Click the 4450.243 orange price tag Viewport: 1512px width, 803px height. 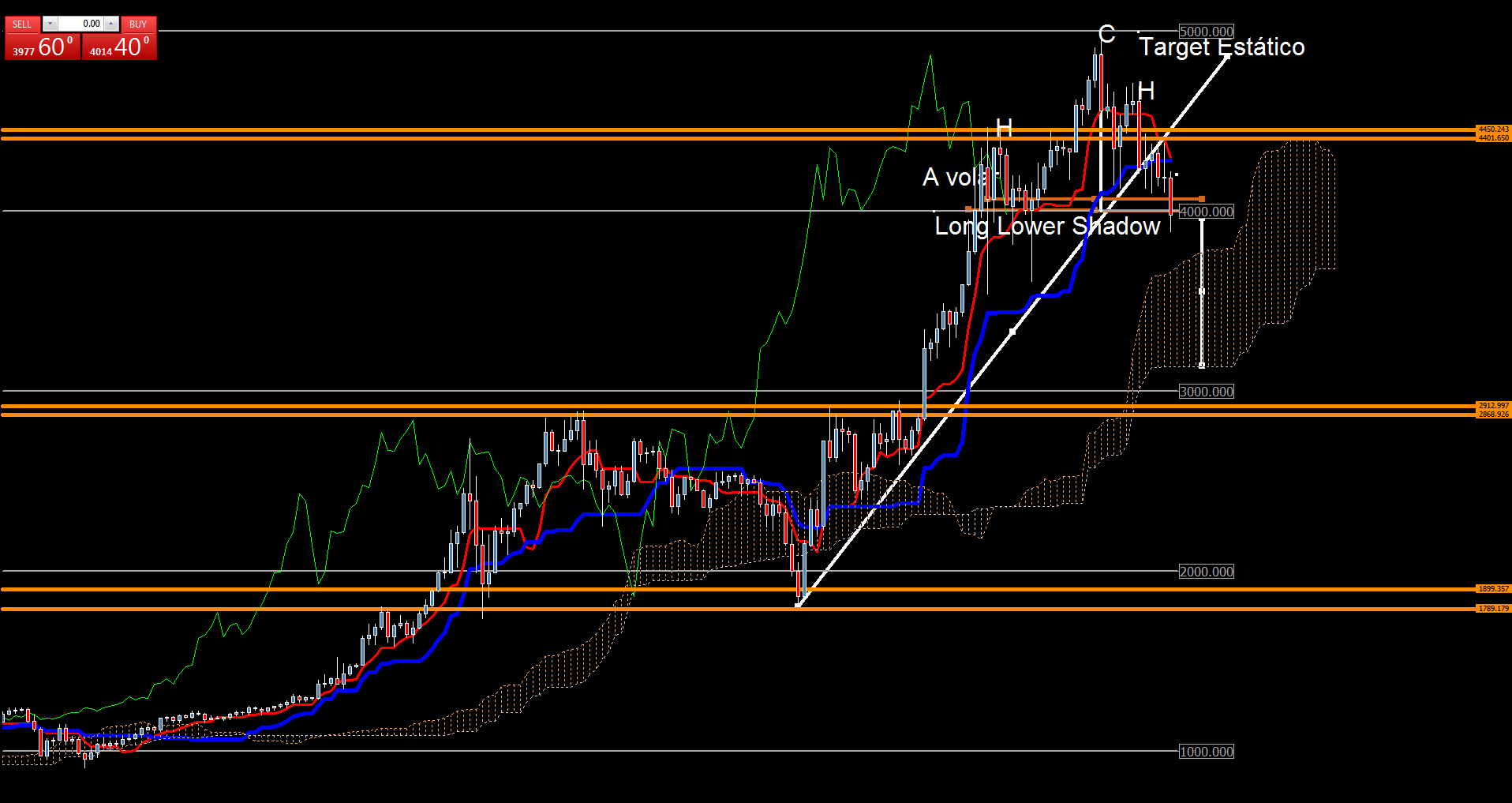click(1493, 129)
